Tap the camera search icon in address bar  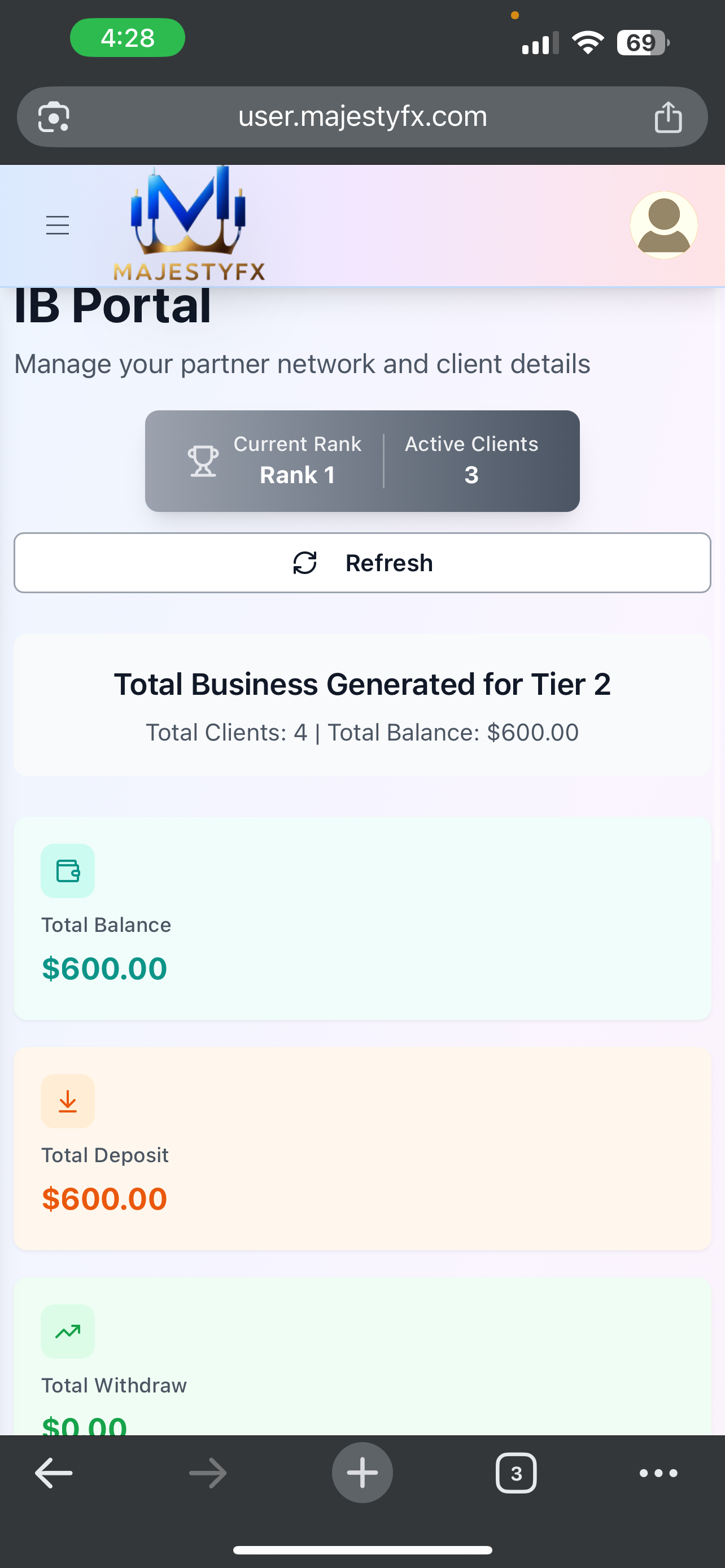point(54,117)
